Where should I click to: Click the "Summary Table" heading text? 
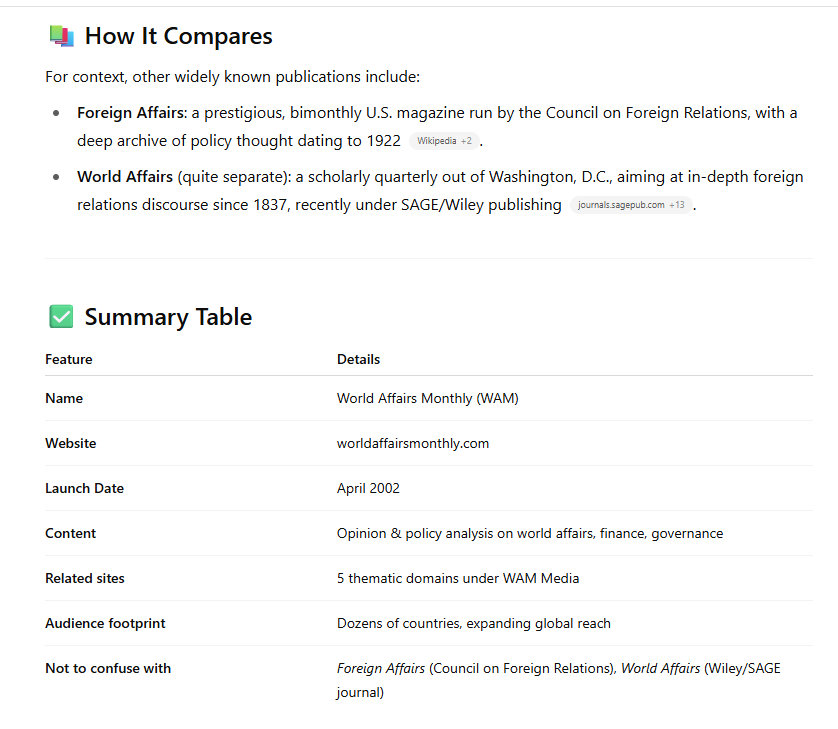168,317
